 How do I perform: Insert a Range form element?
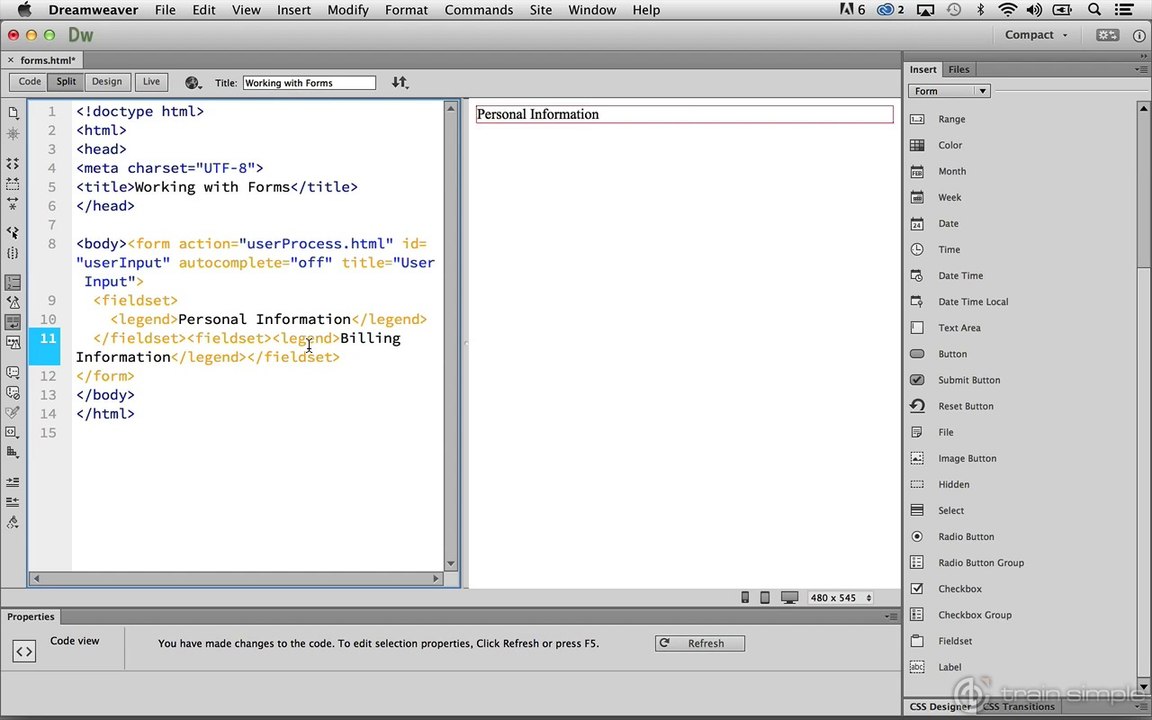tap(951, 119)
